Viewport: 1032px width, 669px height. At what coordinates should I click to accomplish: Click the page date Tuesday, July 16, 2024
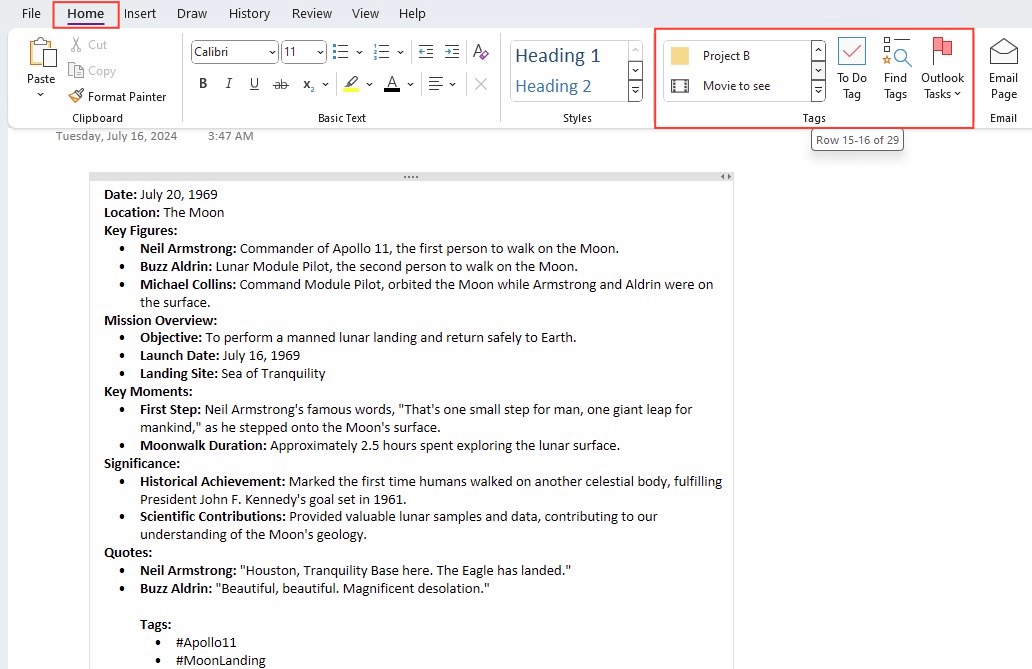tap(116, 136)
